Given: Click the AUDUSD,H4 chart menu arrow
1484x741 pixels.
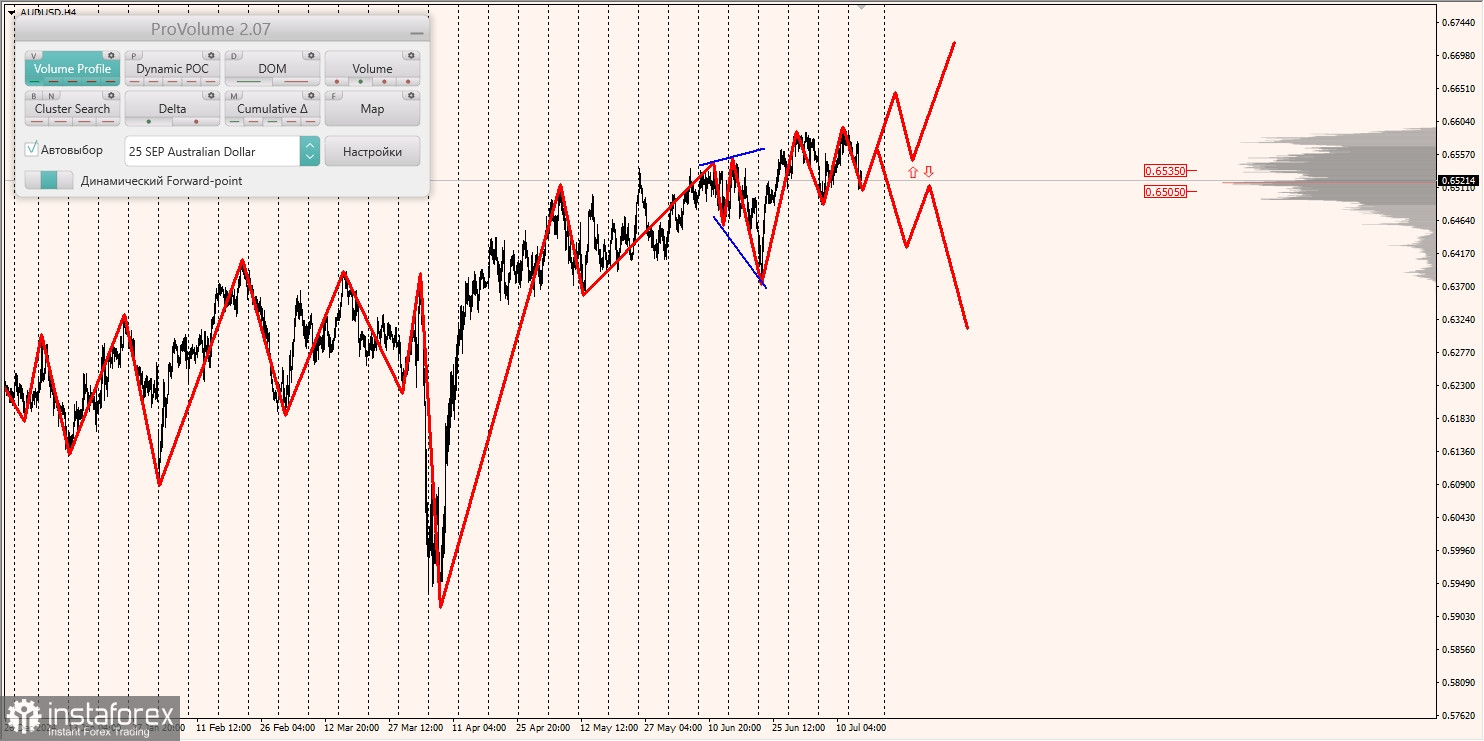Looking at the screenshot, I should [x=10, y=12].
